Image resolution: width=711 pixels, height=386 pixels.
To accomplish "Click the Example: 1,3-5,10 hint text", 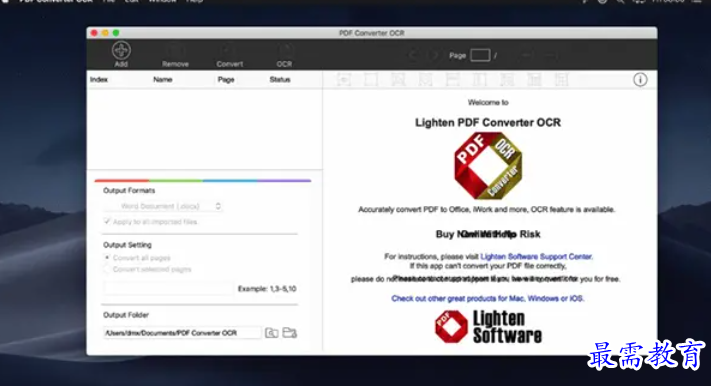I will (267, 288).
